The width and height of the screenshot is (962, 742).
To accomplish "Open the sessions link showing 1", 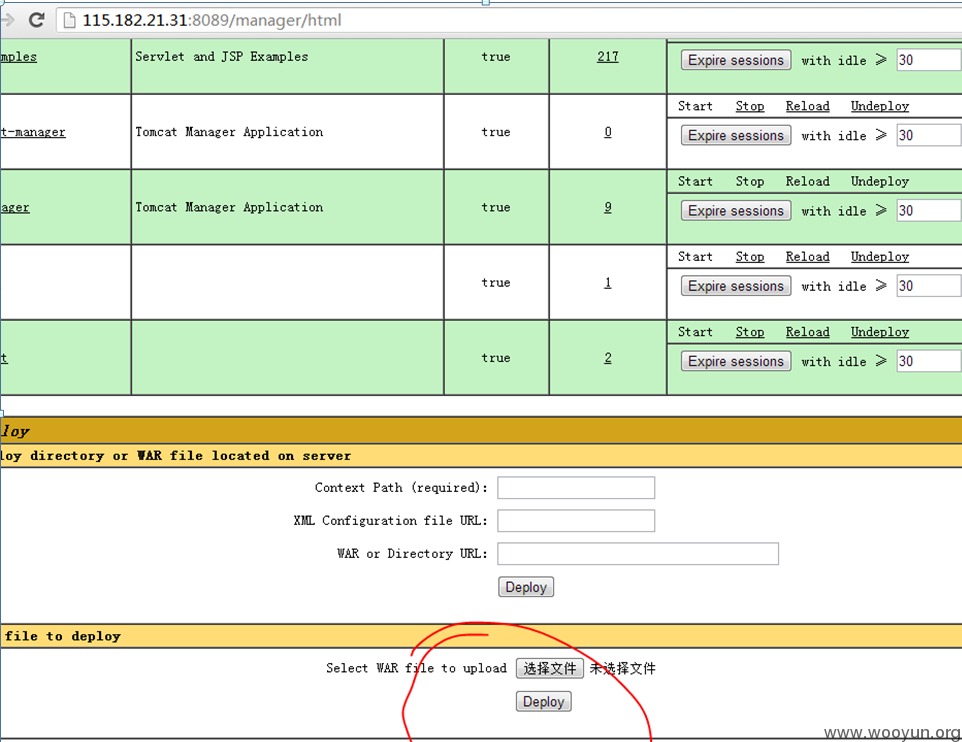I will tap(607, 283).
